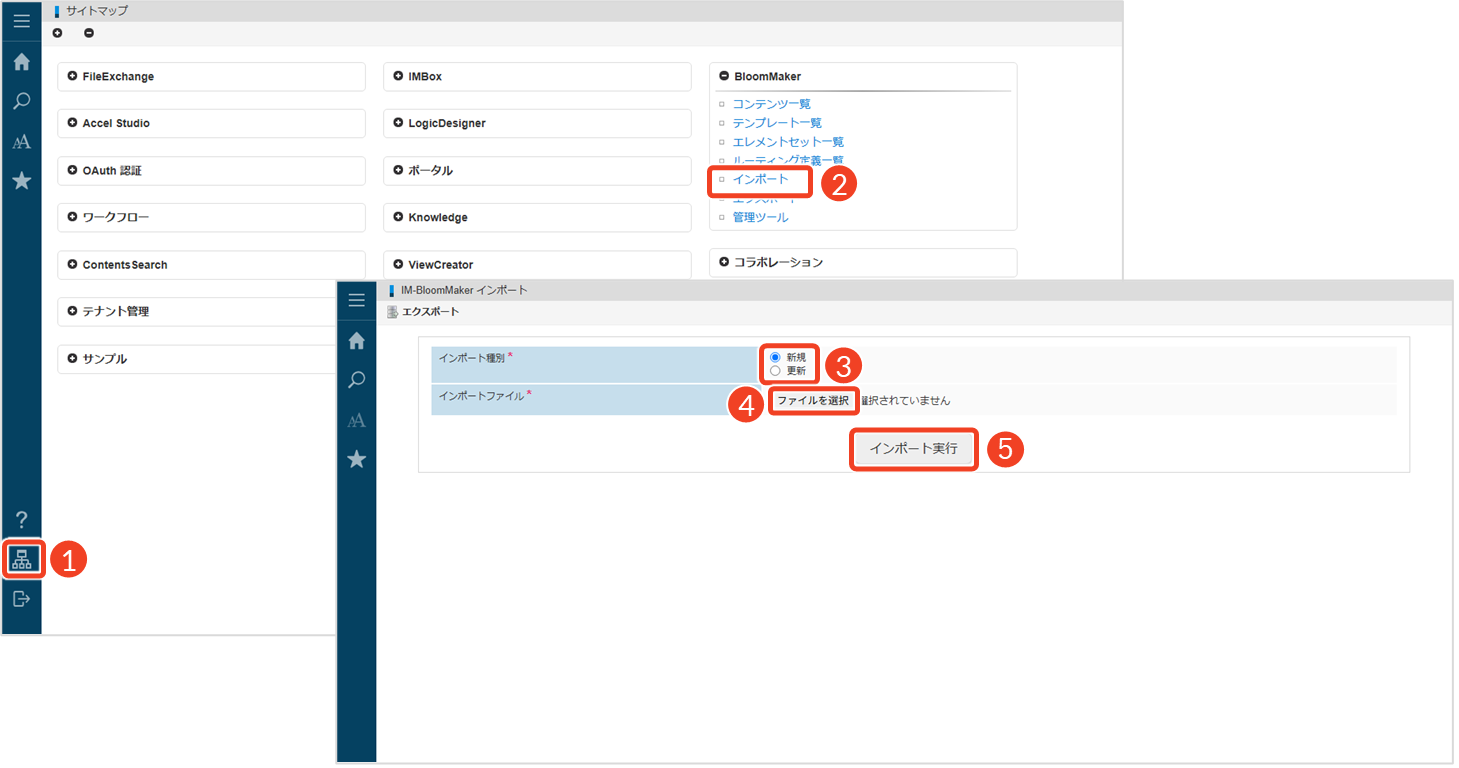The height and width of the screenshot is (768, 1459).
Task: Expand the FileExchange category
Action: click(x=118, y=77)
